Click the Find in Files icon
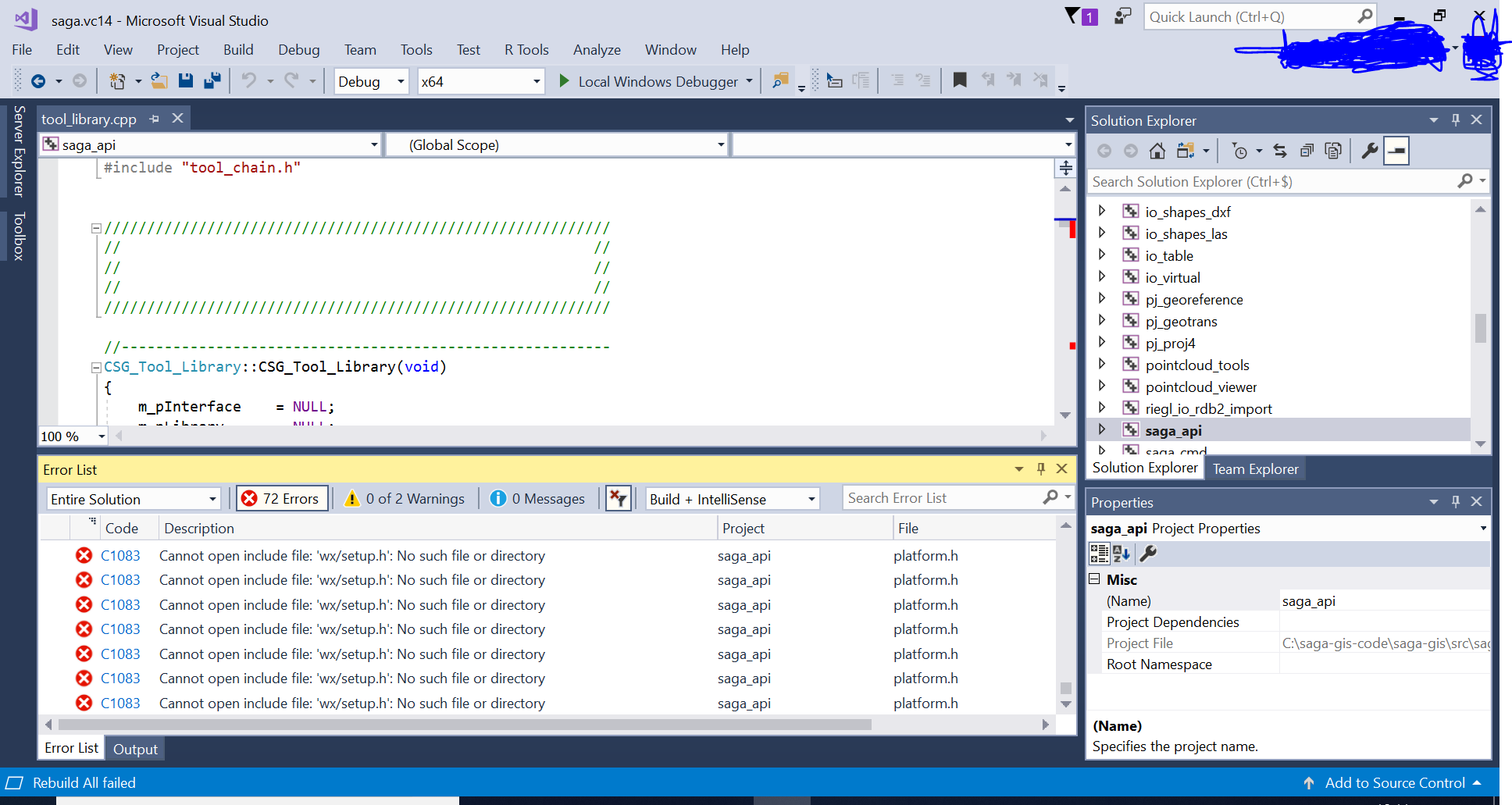This screenshot has width=1512, height=805. (x=779, y=80)
